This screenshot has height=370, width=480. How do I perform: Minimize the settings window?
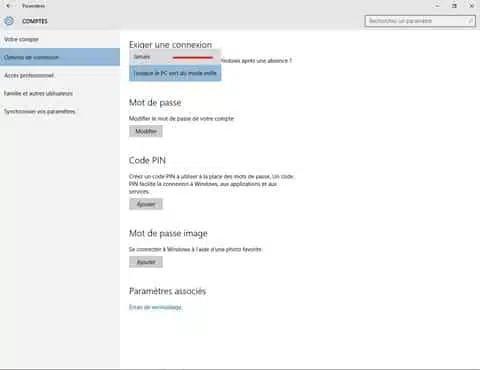pos(437,6)
